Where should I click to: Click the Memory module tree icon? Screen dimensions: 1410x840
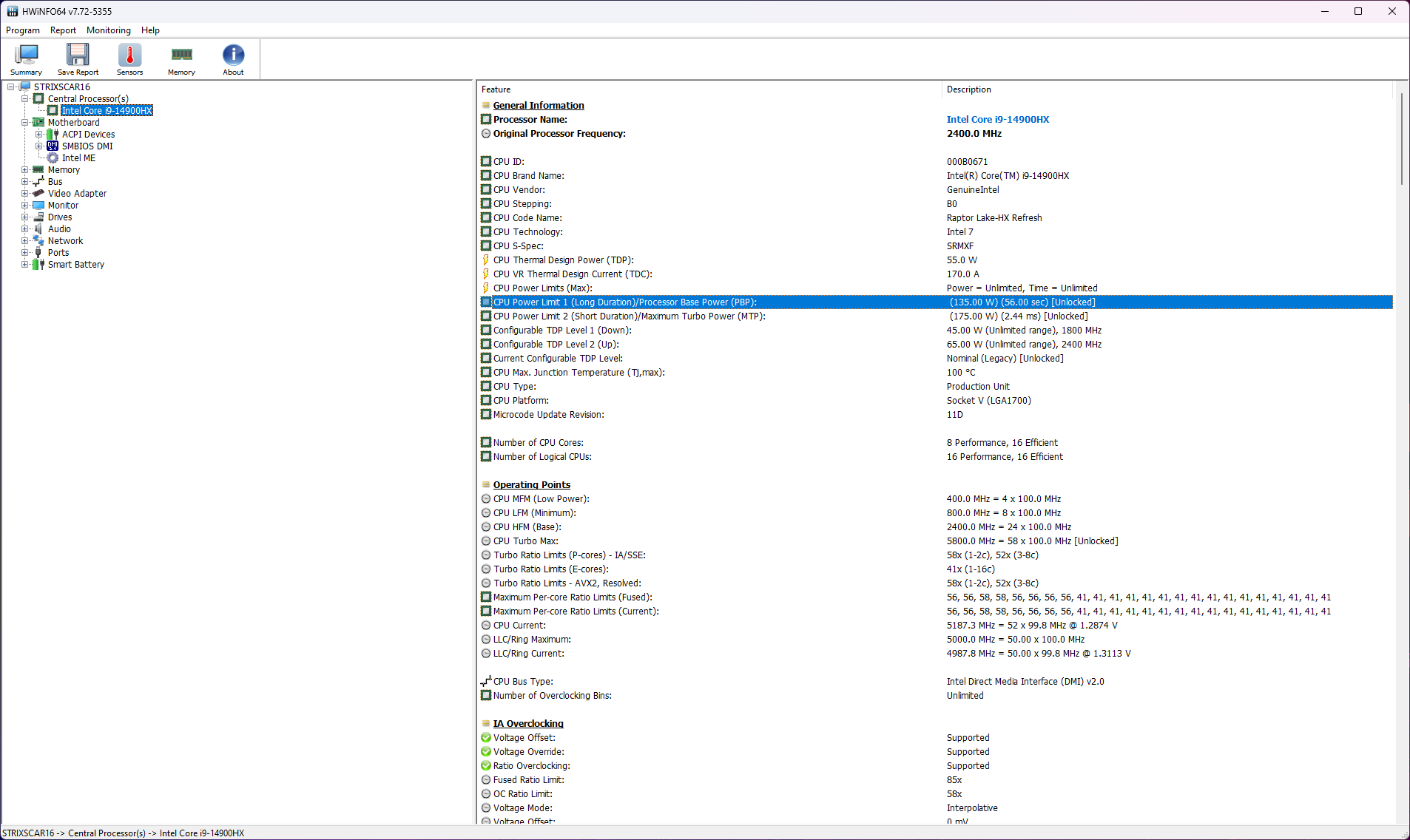[x=38, y=169]
